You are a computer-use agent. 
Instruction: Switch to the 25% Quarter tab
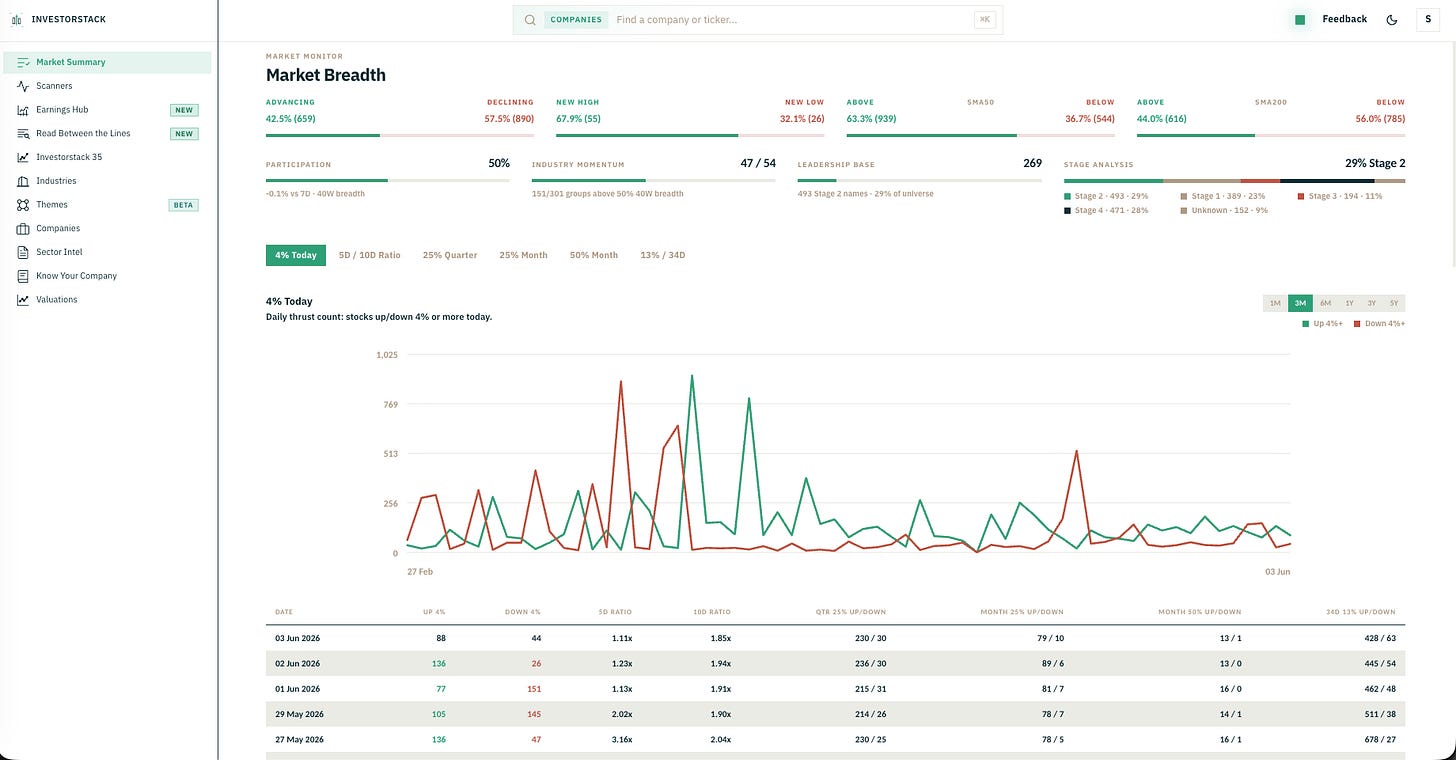click(x=450, y=255)
